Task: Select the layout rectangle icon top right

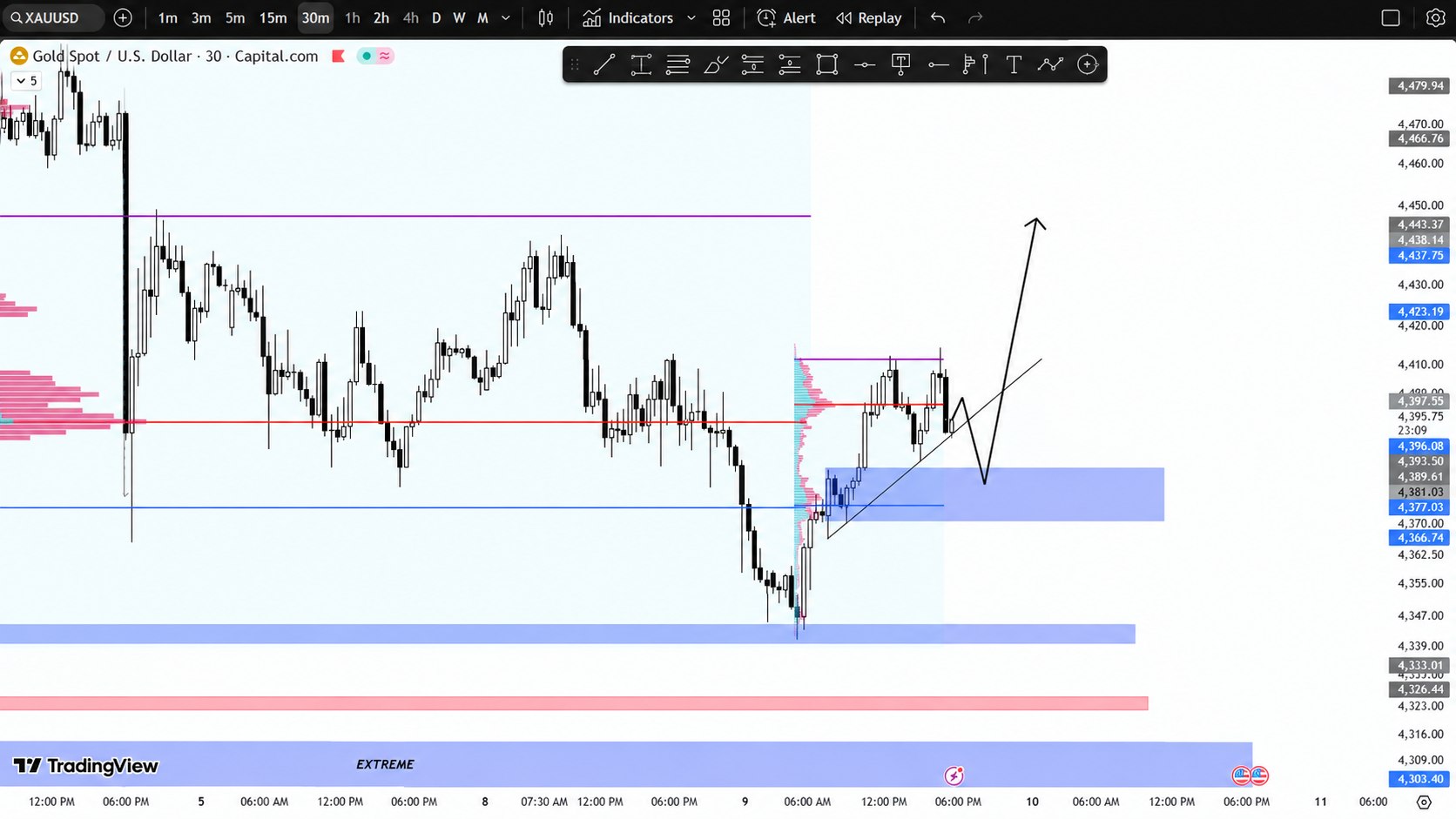Action: (x=1391, y=17)
